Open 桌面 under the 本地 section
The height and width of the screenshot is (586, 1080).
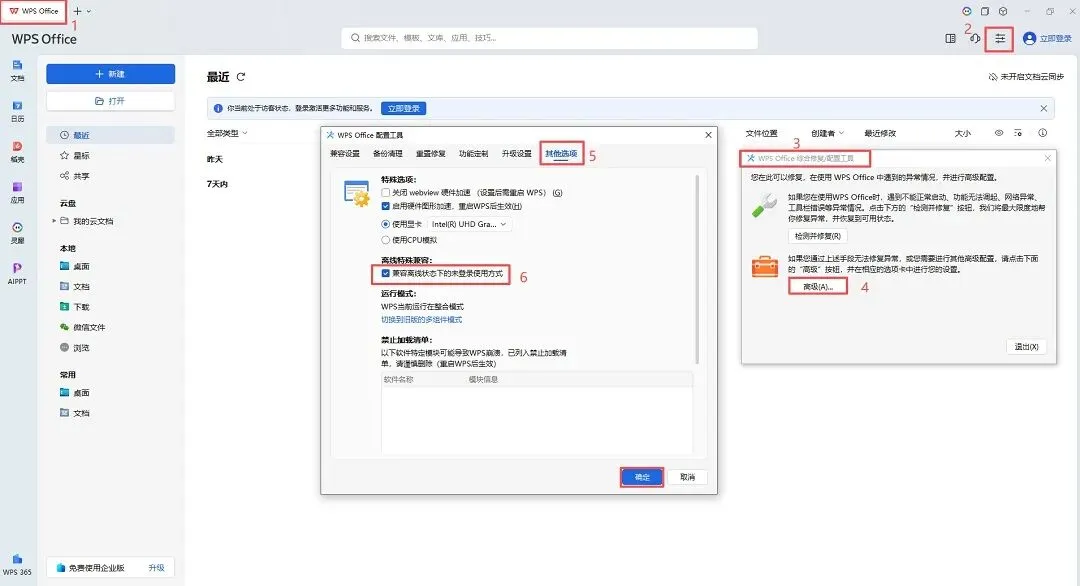(x=74, y=266)
